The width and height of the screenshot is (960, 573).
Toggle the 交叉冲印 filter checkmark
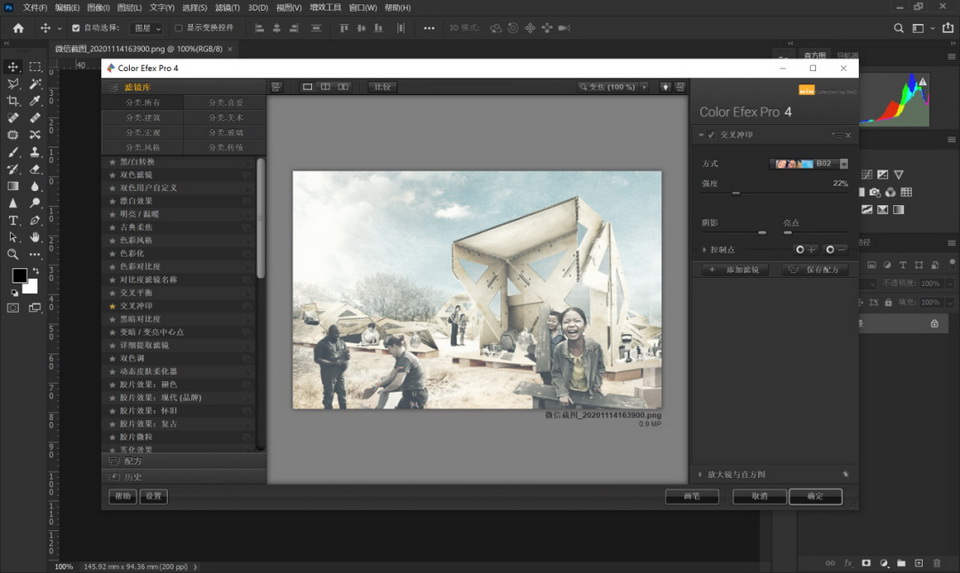[x=711, y=135]
